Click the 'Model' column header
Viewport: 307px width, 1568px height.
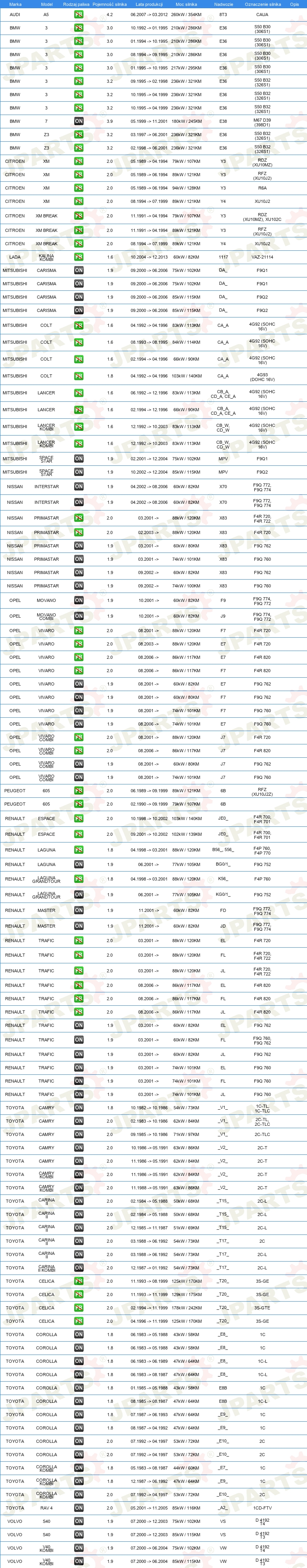[x=46, y=4]
